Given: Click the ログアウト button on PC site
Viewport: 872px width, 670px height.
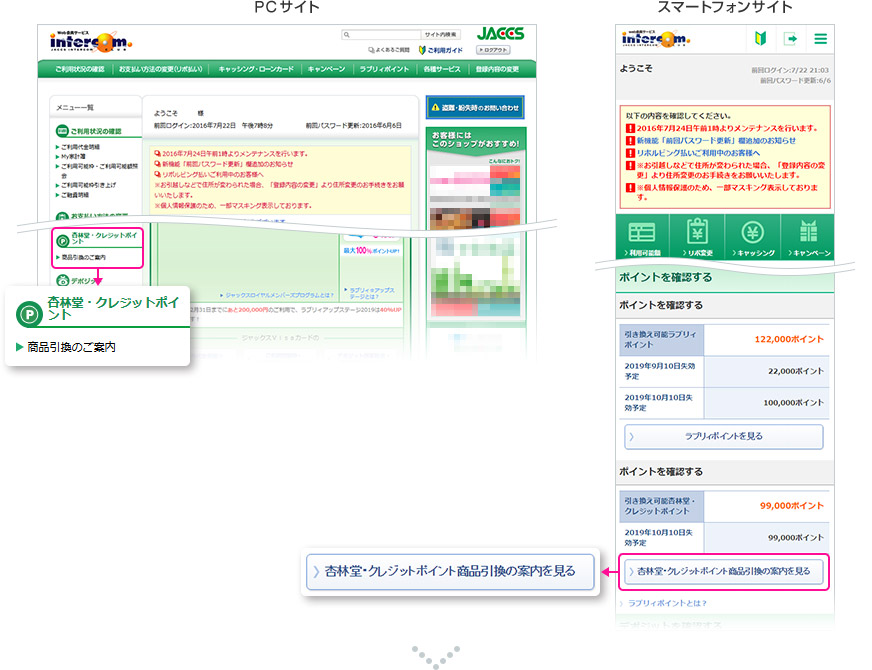Looking at the screenshot, I should pos(493,50).
